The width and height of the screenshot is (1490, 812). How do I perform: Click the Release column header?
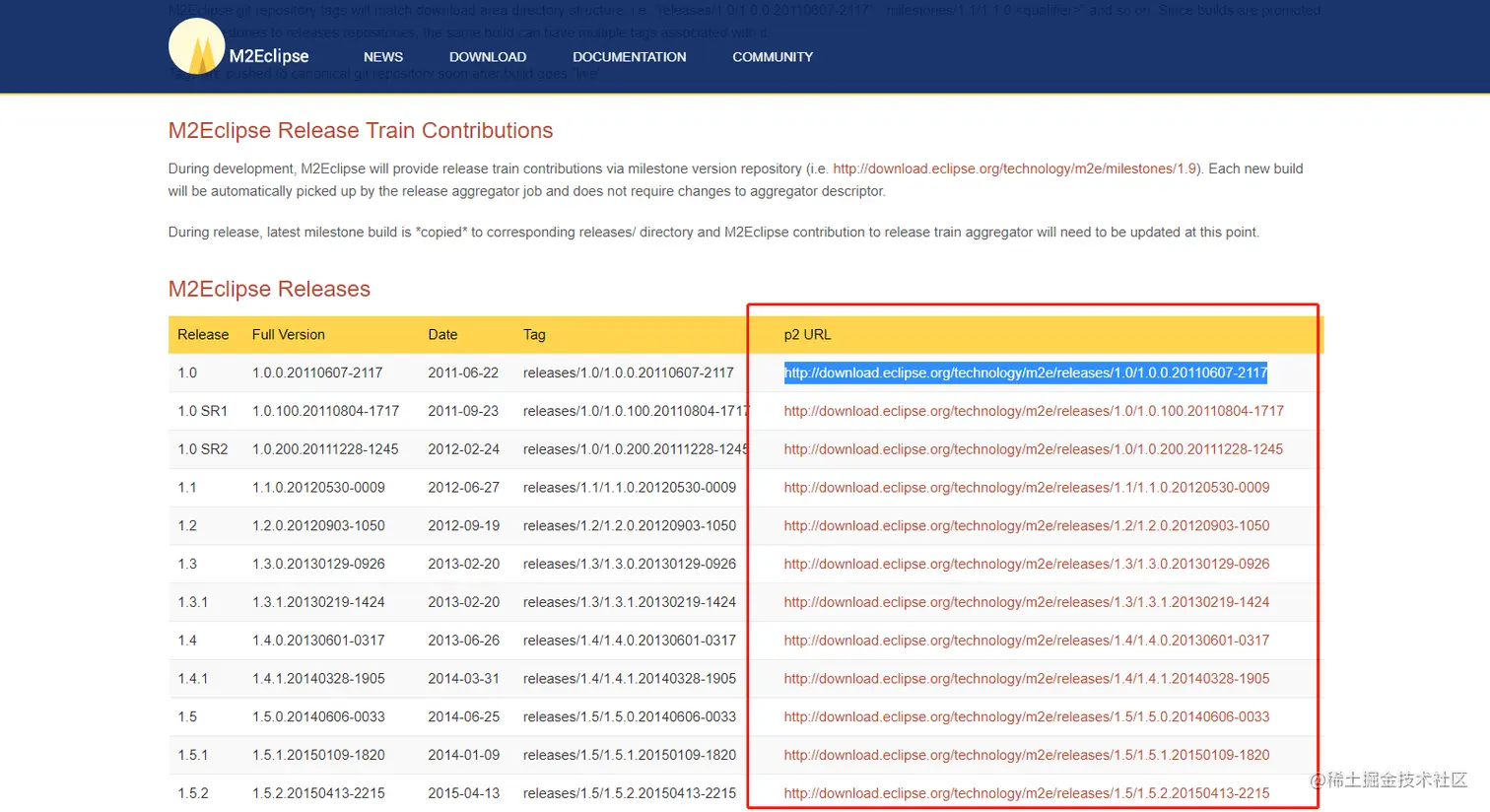pos(203,335)
